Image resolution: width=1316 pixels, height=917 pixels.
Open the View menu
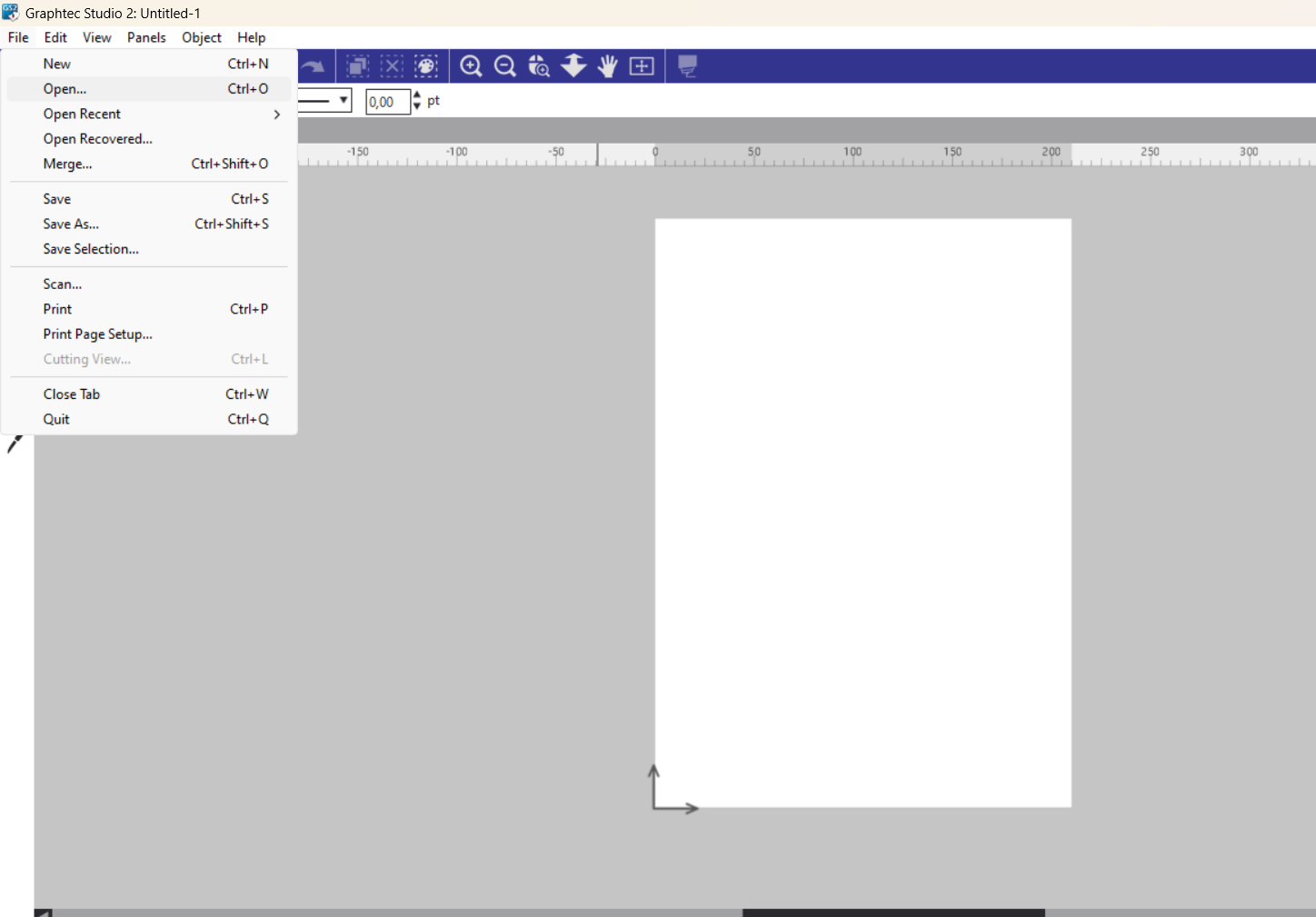tap(96, 37)
